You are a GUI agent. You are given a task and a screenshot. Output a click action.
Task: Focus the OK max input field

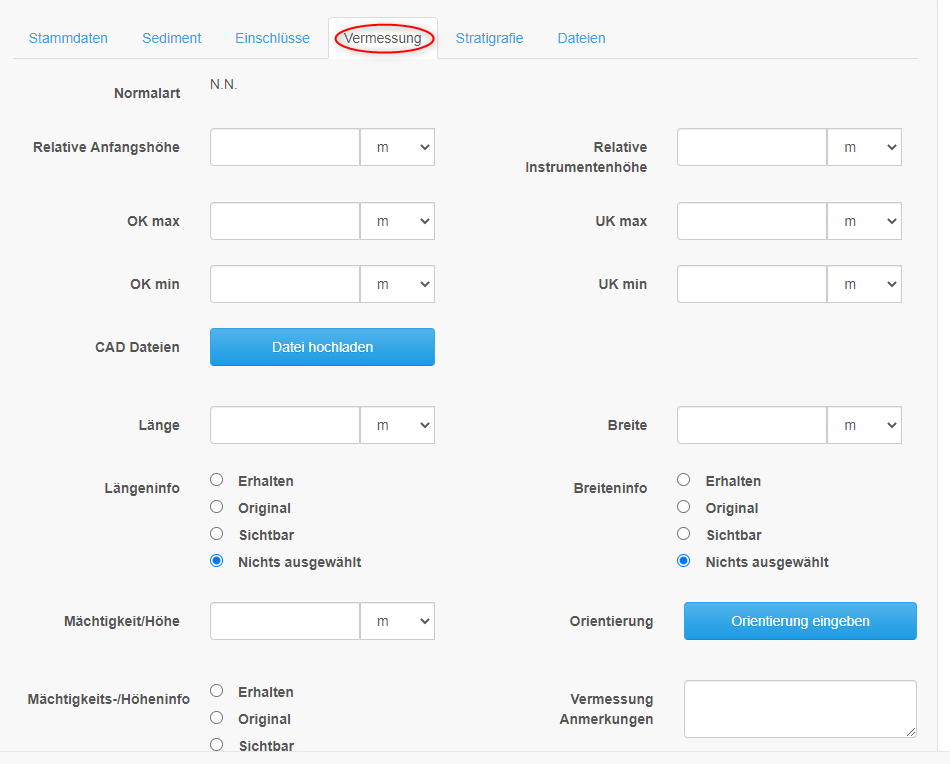[x=285, y=221]
